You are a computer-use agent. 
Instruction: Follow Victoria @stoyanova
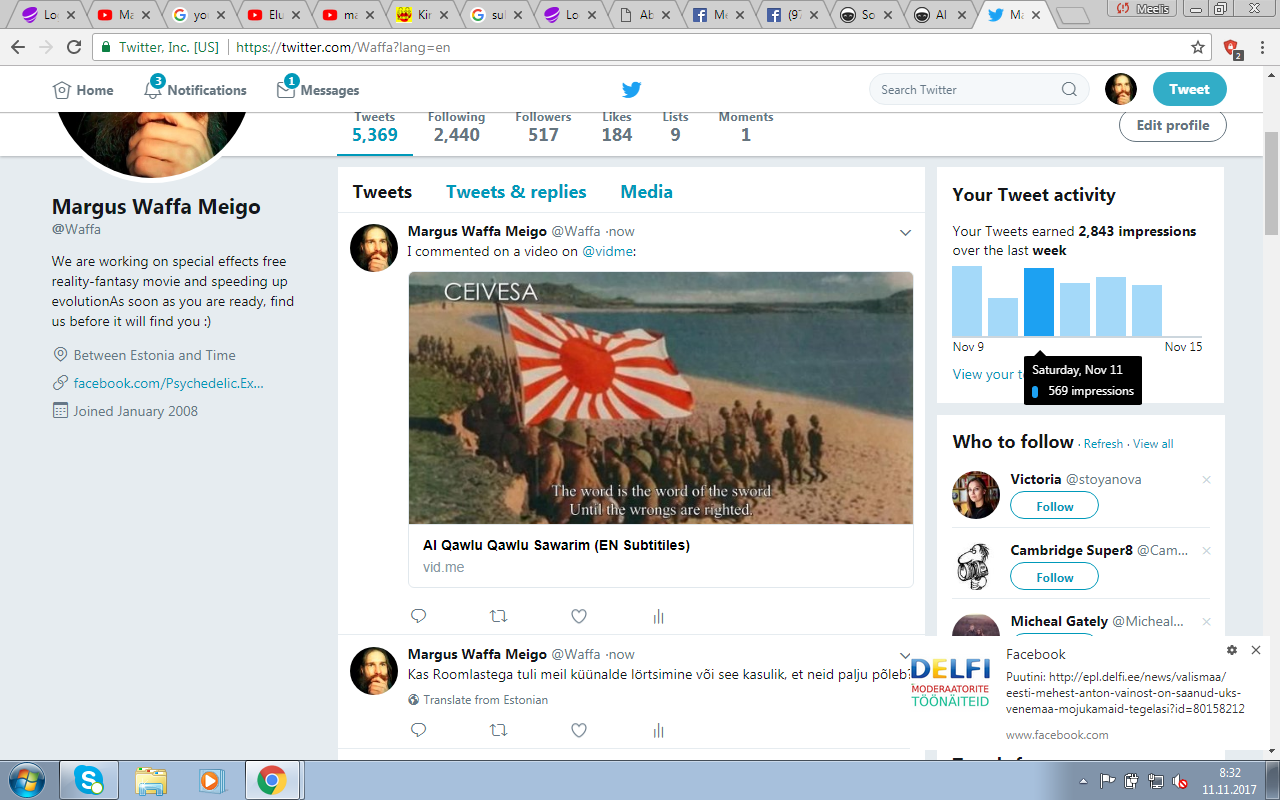[1054, 506]
